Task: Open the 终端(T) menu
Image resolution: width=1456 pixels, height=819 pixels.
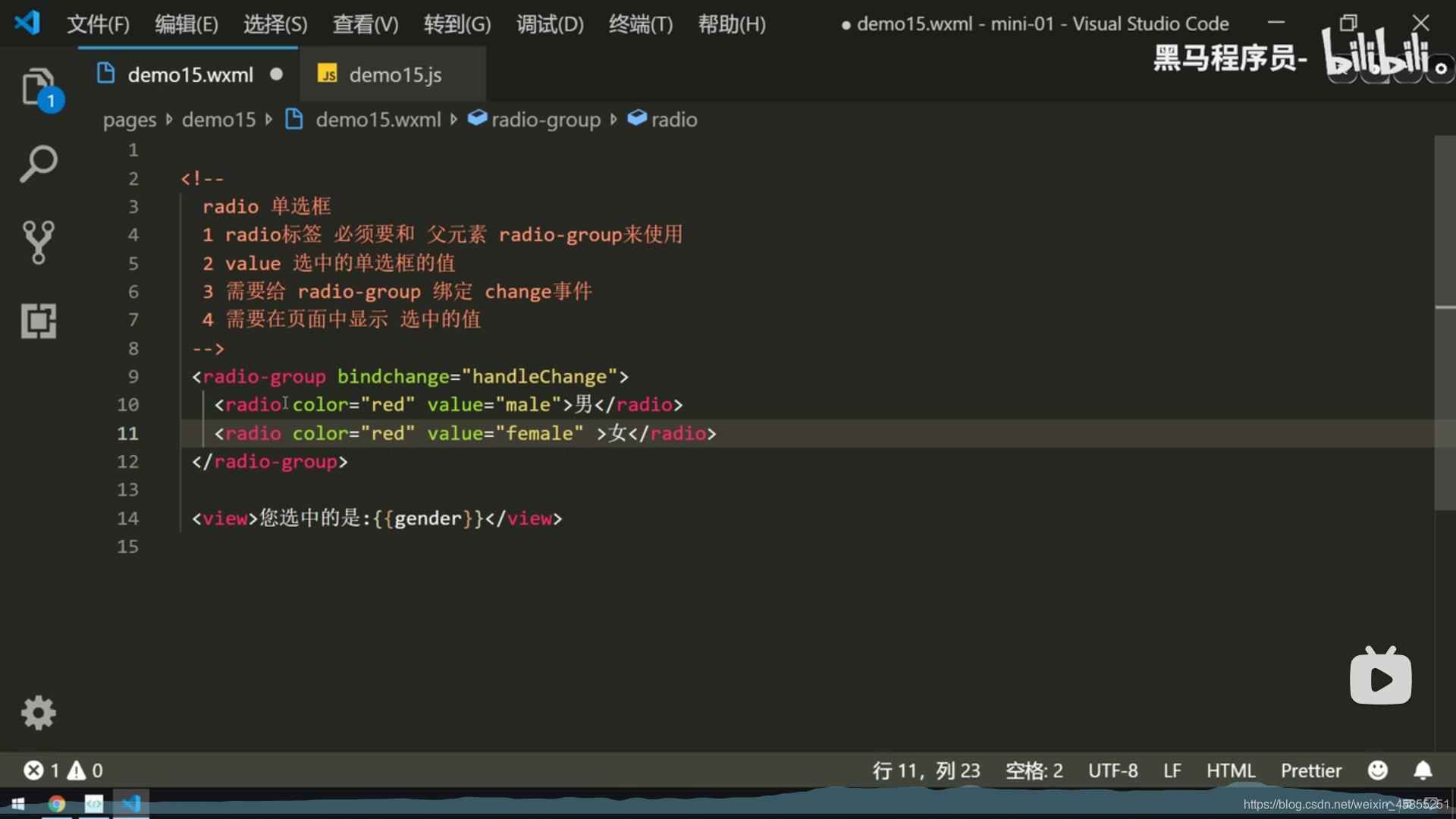Action: point(641,24)
